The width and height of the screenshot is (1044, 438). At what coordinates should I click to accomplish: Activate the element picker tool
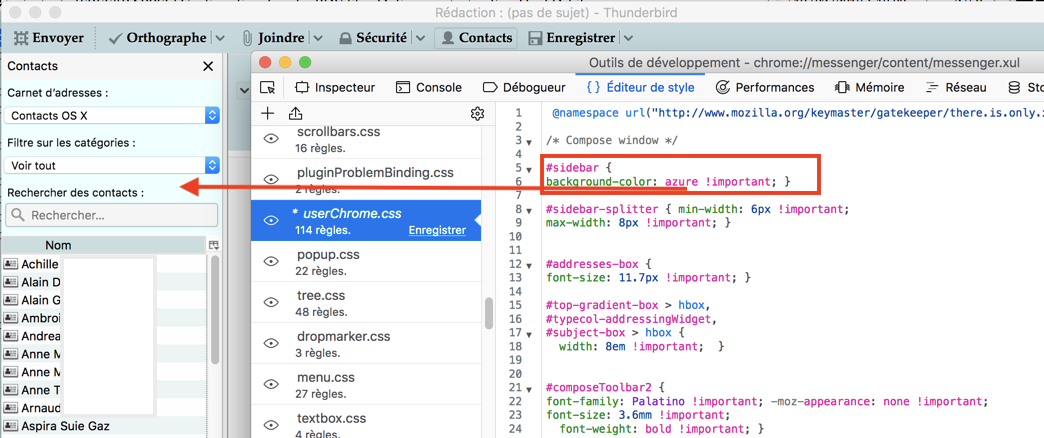(x=267, y=88)
